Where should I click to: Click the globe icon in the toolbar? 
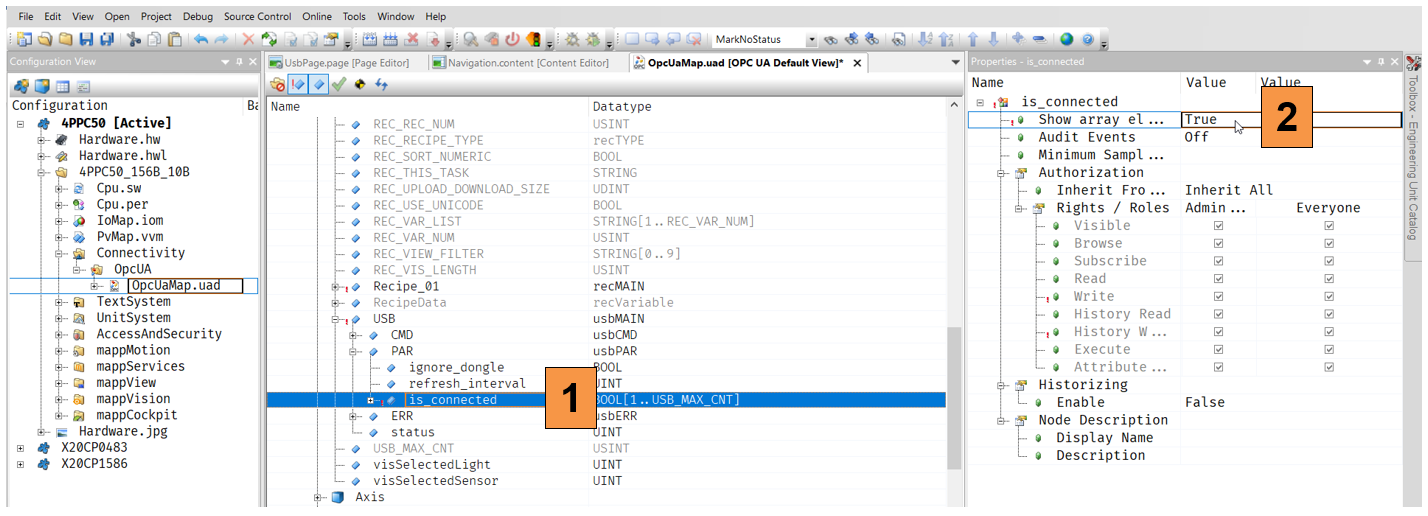pos(1066,40)
